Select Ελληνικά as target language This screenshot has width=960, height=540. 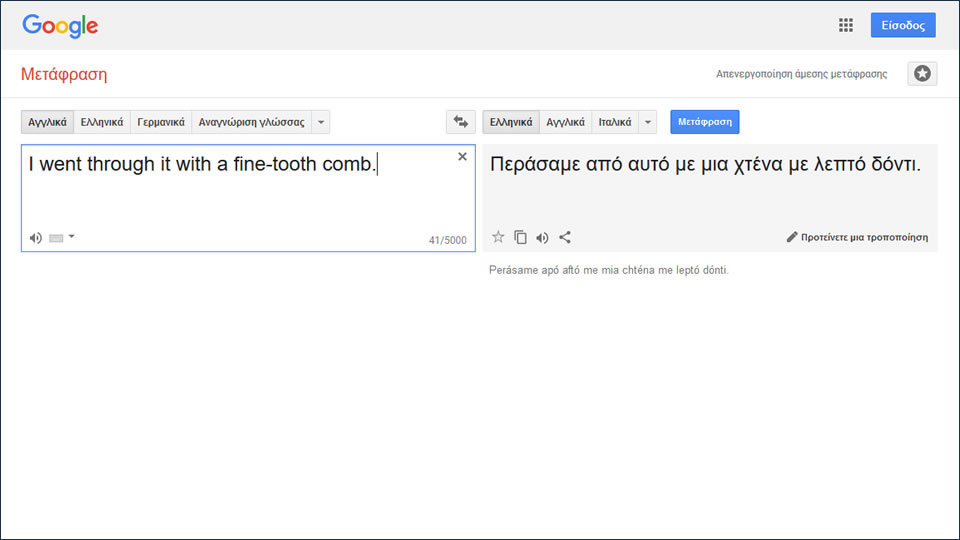511,122
